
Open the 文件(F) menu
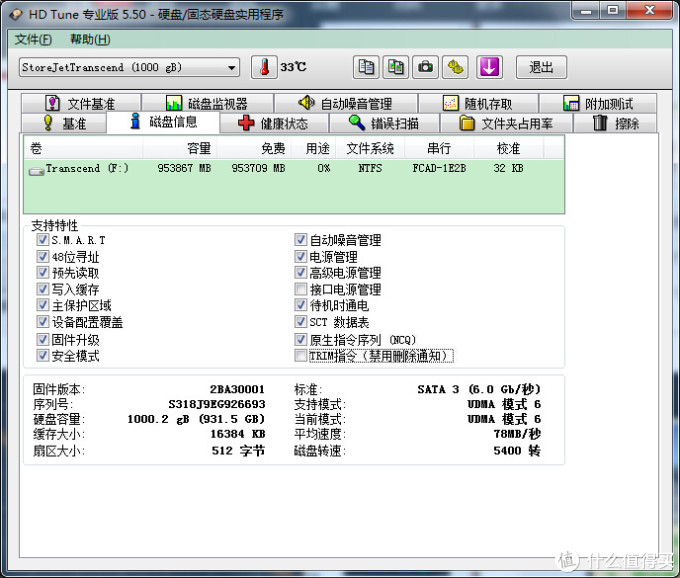point(33,39)
